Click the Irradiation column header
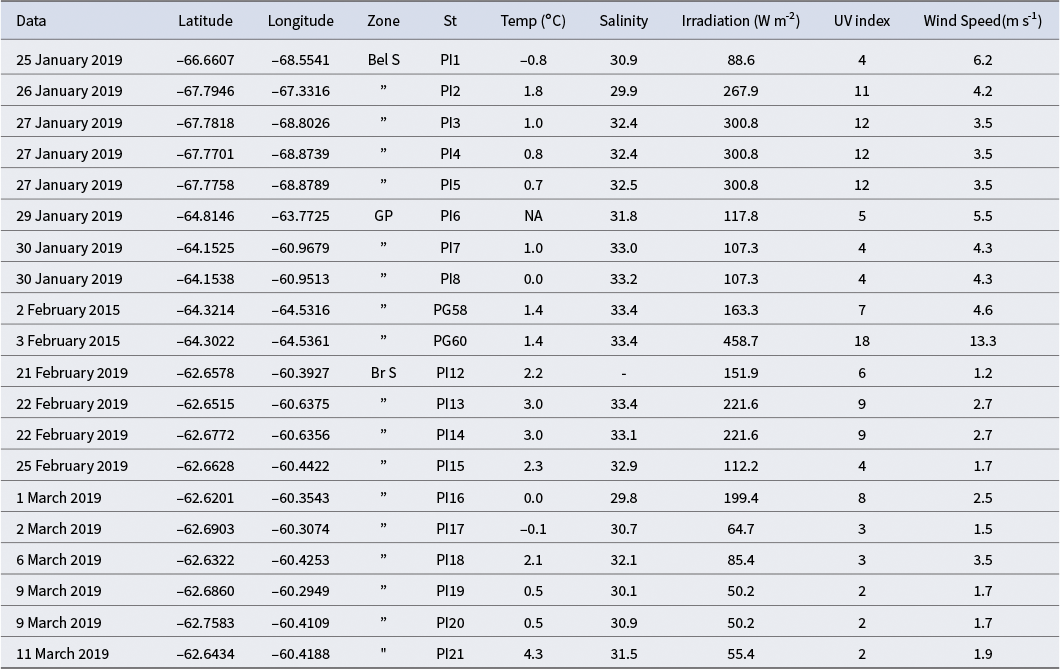1060x669 pixels. (740, 21)
